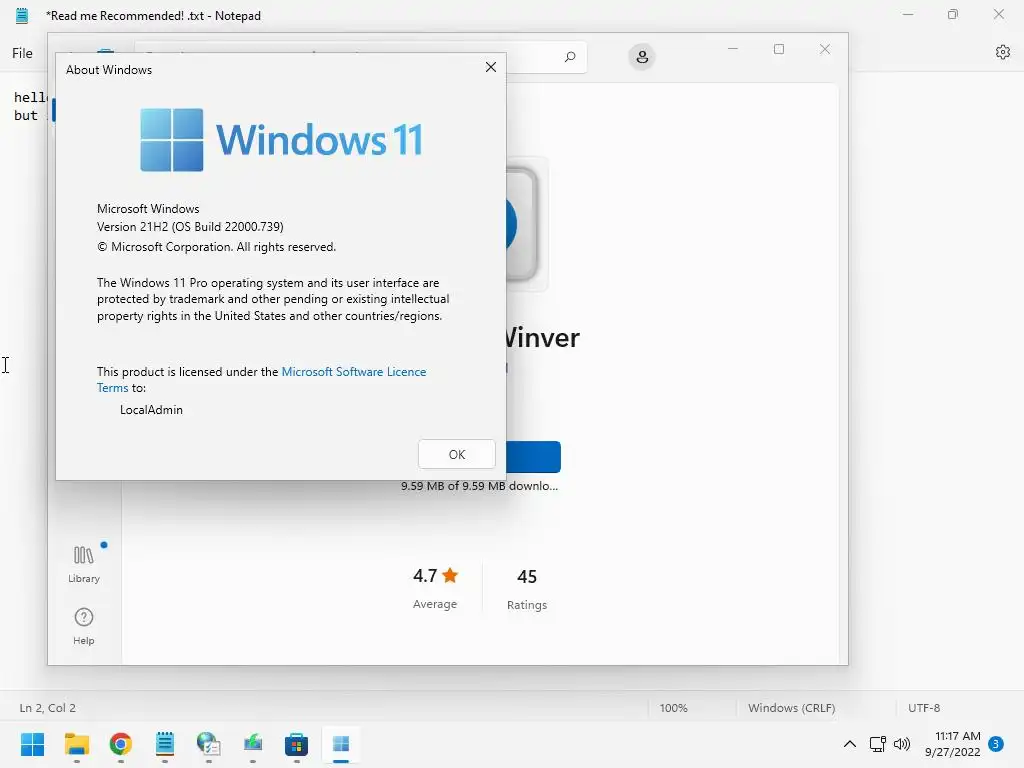Click the Windows 11 logo in dialog
Screen dimensions: 1024x768
point(281,140)
